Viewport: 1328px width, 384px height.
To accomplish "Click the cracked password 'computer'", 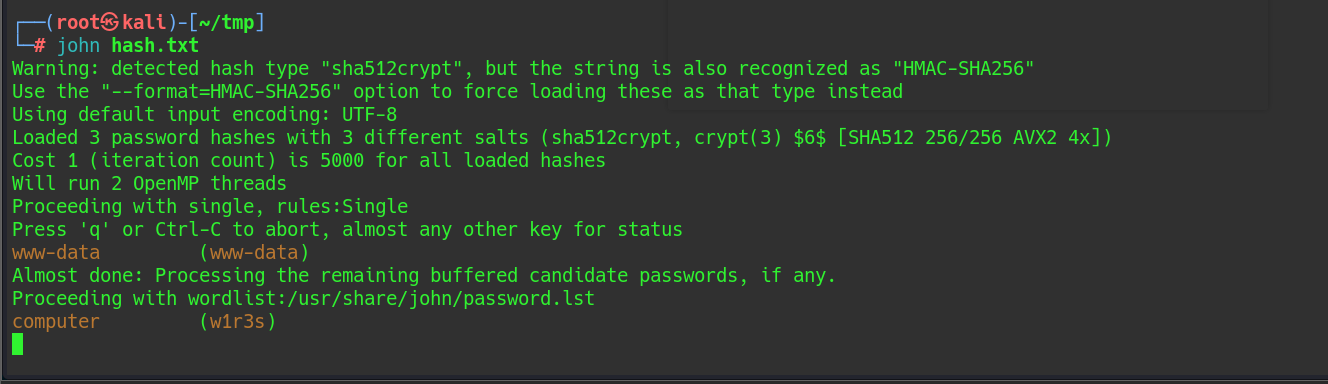I will [56, 322].
